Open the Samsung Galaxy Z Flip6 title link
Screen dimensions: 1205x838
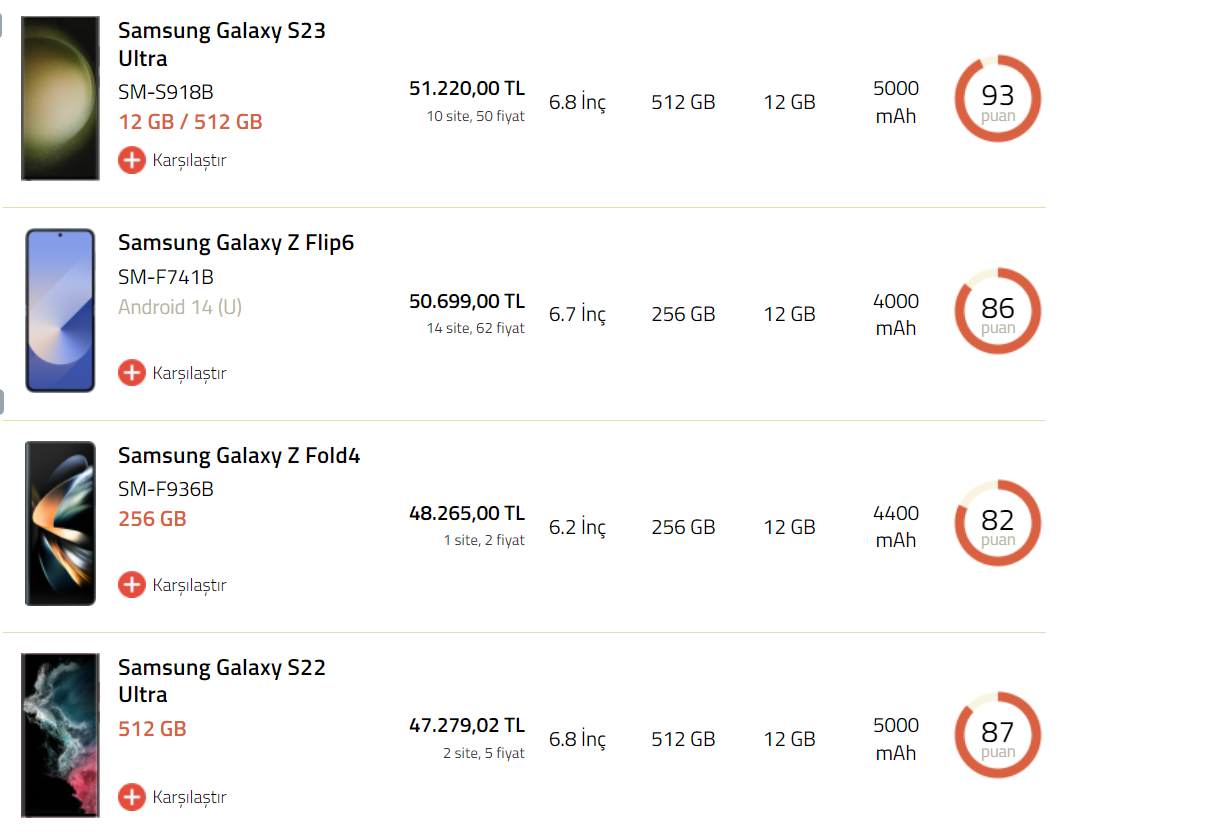[x=236, y=243]
